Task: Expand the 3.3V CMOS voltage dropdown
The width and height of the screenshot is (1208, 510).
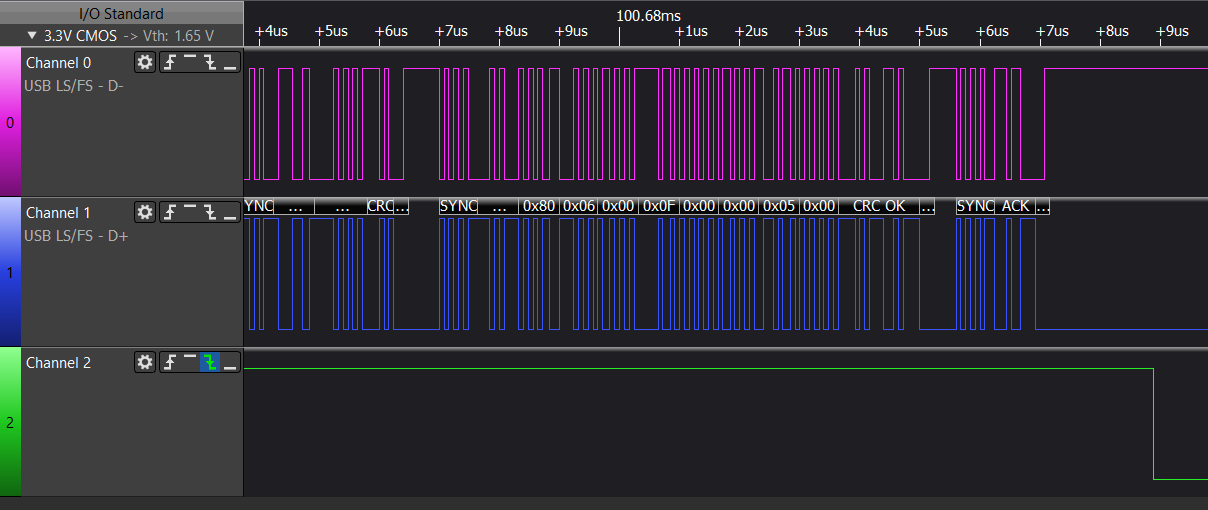Action: [x=121, y=35]
